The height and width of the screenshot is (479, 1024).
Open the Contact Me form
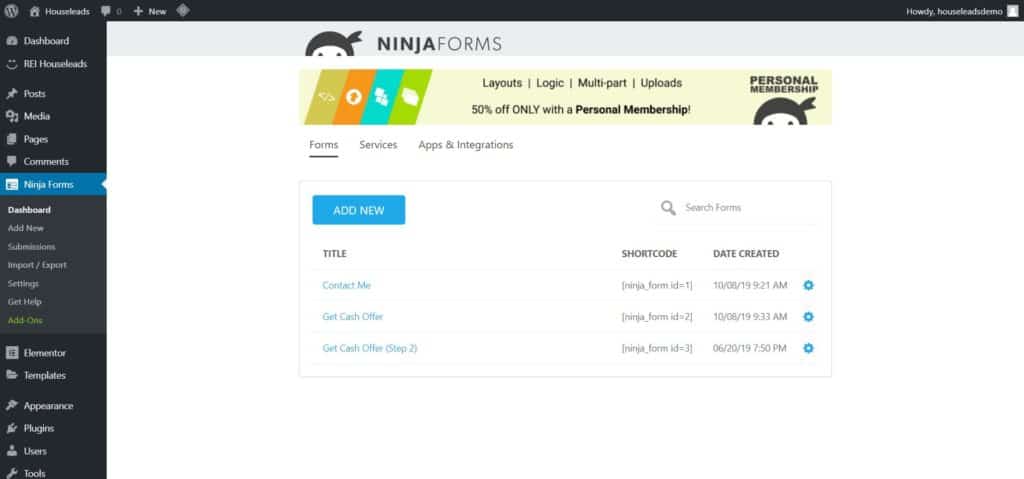tap(347, 285)
